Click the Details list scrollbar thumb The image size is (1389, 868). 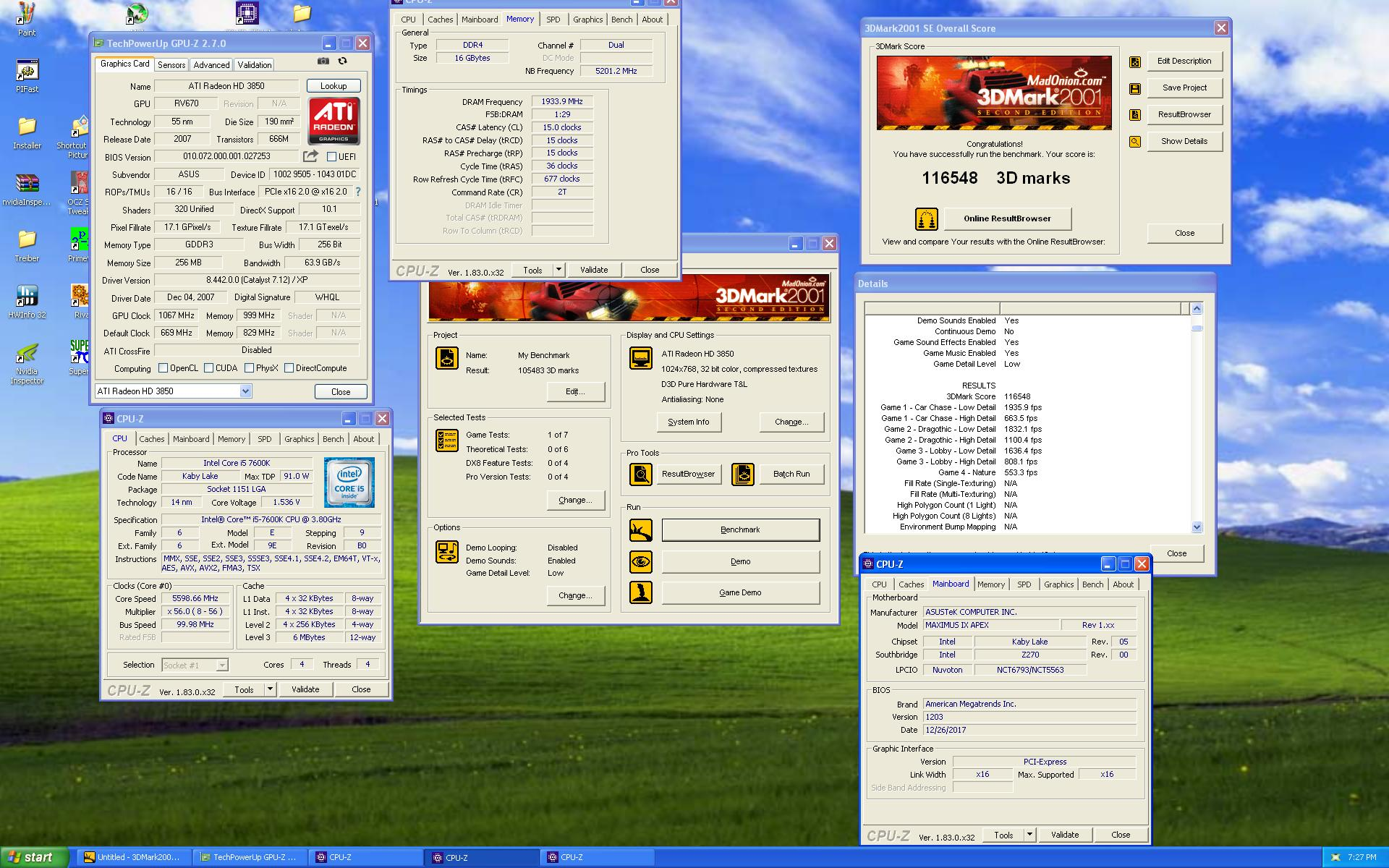pos(1197,328)
